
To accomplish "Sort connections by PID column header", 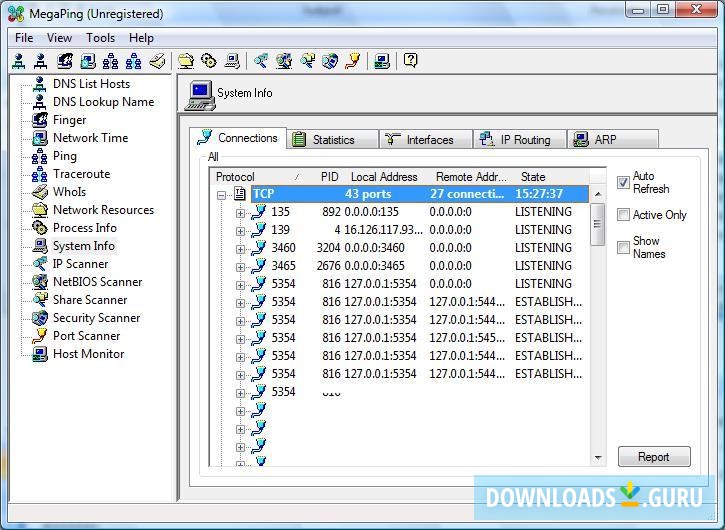I will tap(329, 177).
